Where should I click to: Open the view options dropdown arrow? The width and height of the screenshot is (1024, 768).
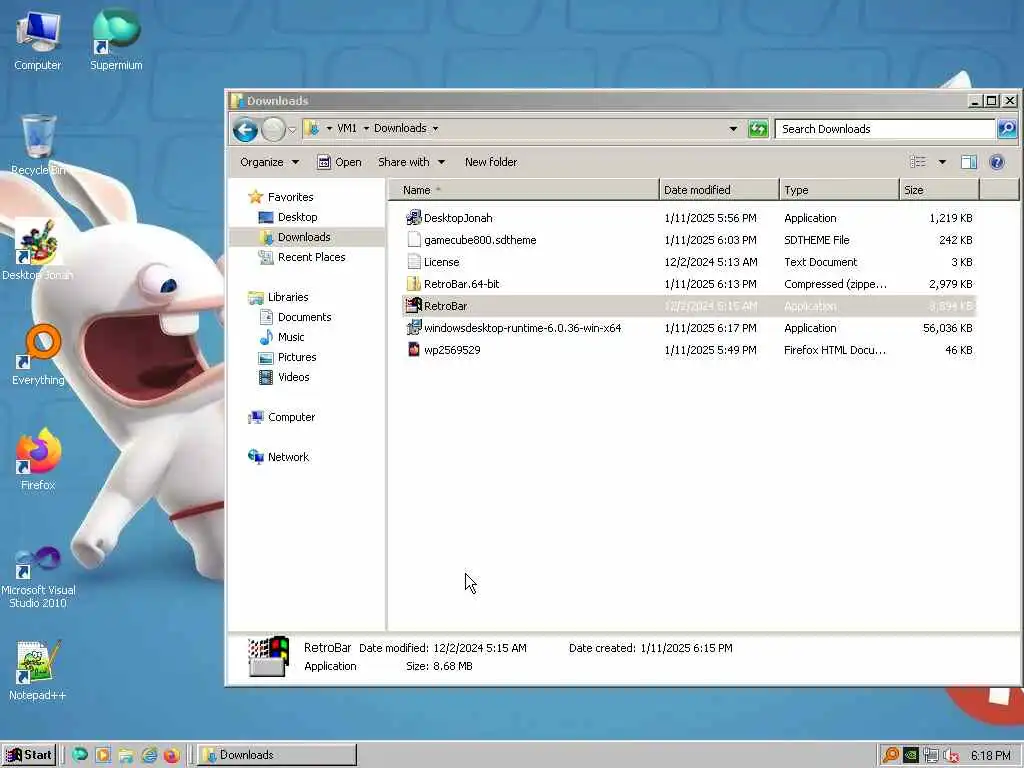pyautogui.click(x=942, y=162)
